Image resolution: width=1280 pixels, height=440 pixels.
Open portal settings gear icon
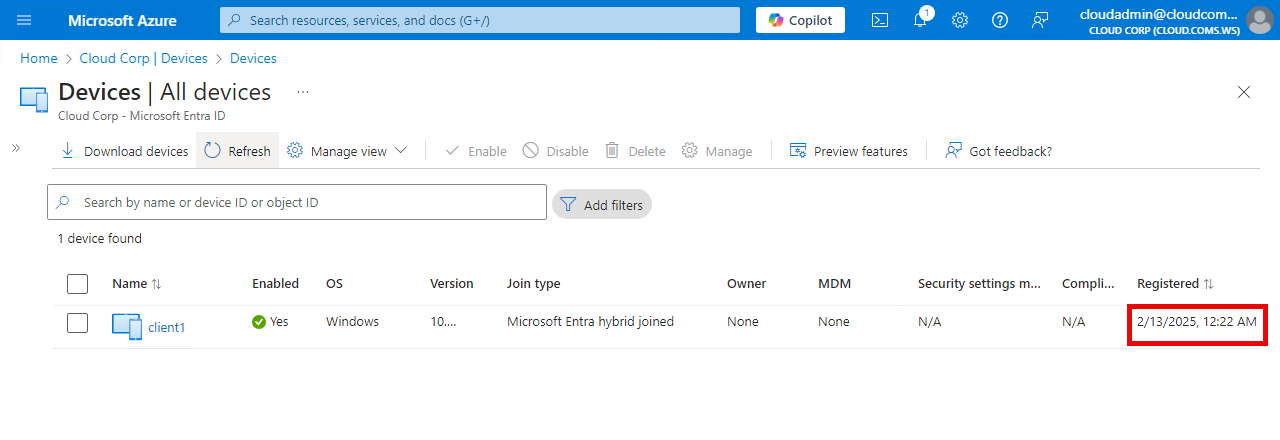960,20
